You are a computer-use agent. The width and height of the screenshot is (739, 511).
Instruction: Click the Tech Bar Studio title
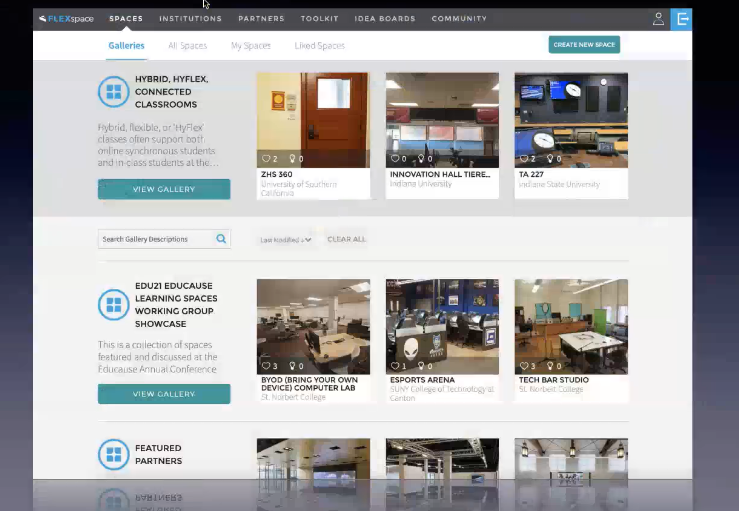click(554, 380)
